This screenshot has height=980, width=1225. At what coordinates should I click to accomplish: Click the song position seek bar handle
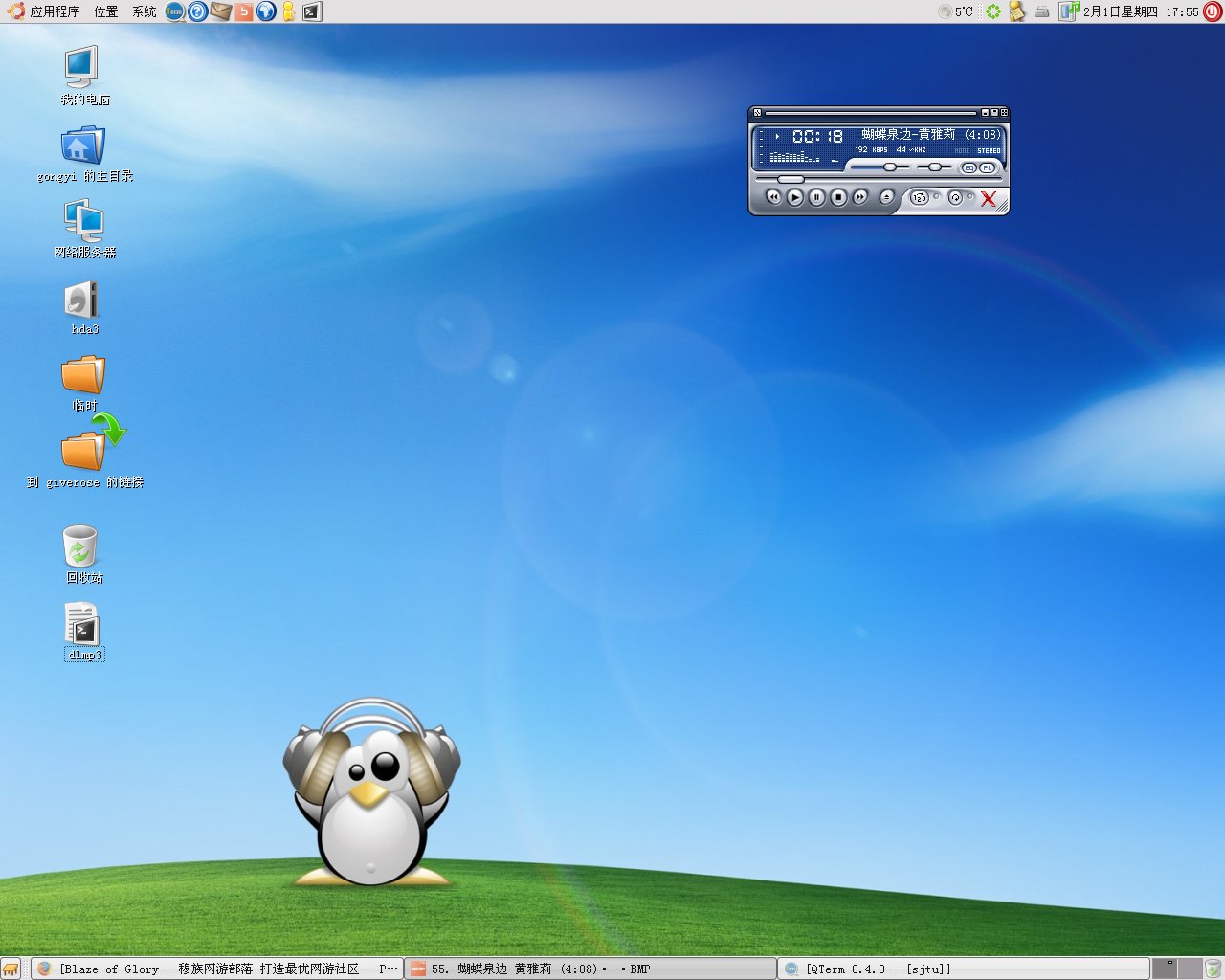791,179
